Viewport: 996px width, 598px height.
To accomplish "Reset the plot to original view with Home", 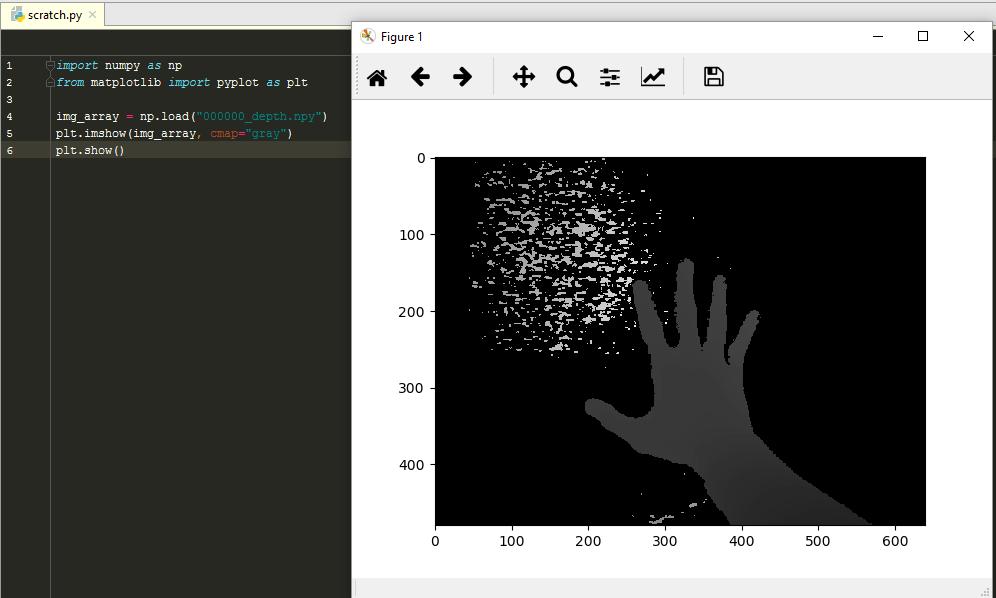I will [377, 77].
